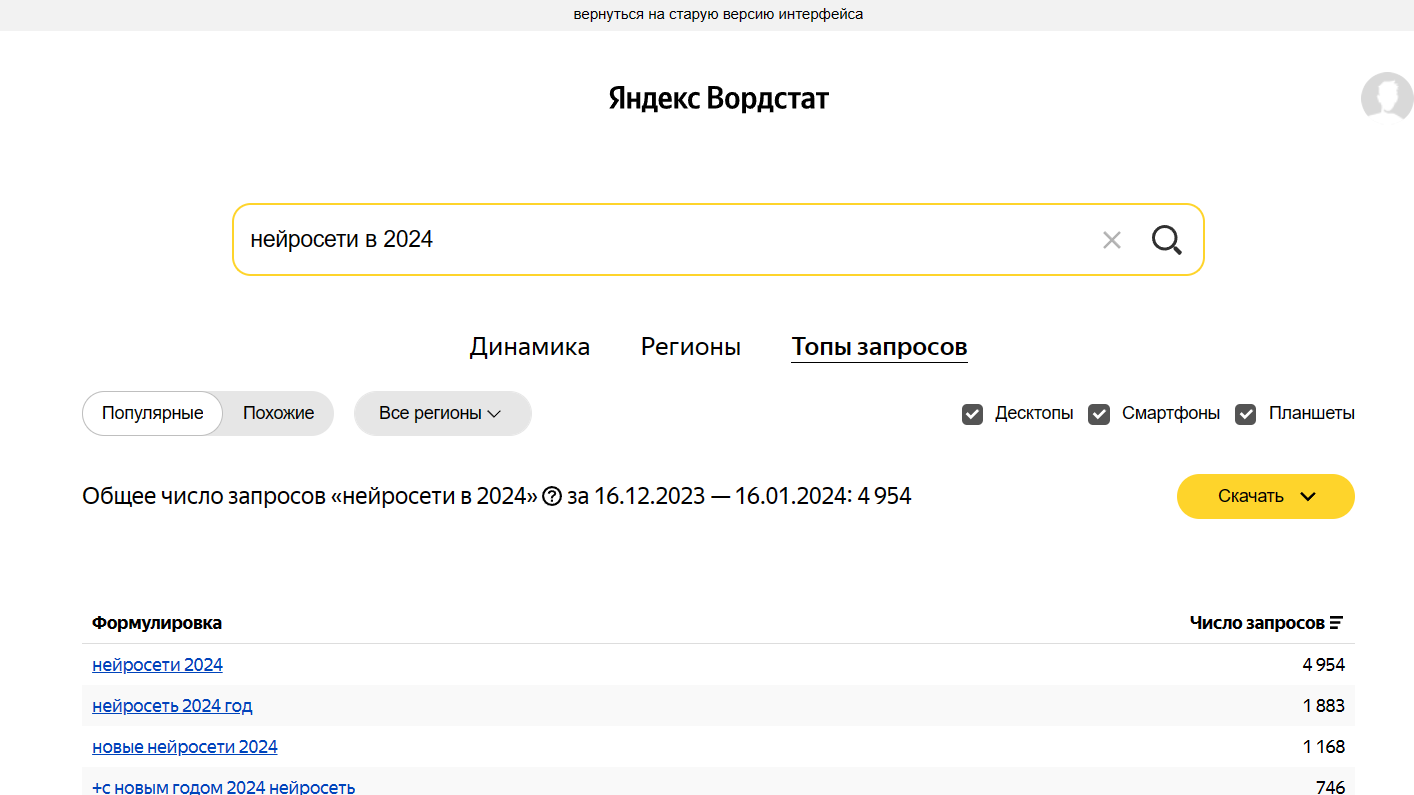This screenshot has width=1414, height=795.
Task: Click the 1 168 count value
Action: click(x=1323, y=747)
